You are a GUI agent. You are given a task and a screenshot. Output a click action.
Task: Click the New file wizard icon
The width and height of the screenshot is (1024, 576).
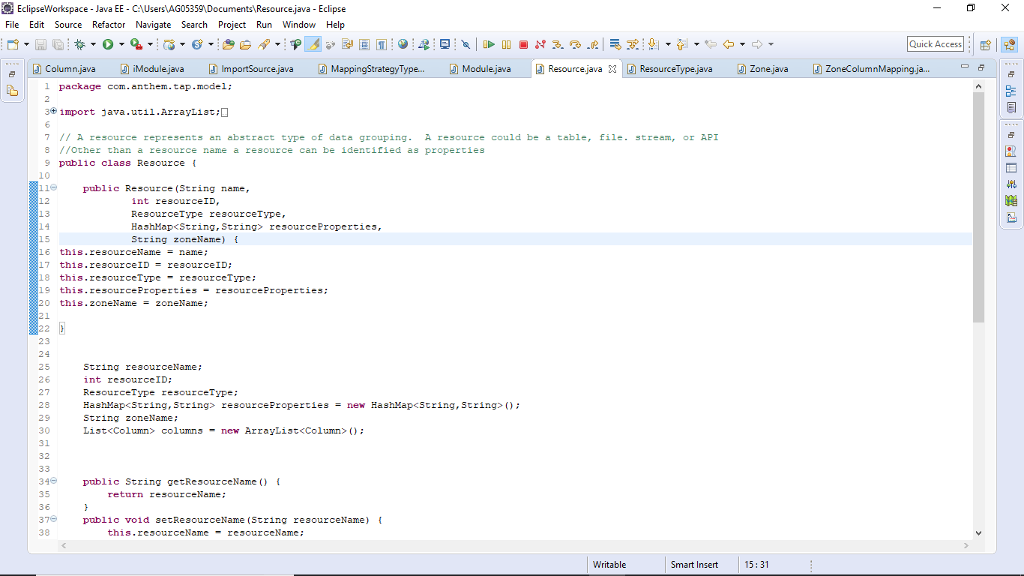[x=12, y=44]
